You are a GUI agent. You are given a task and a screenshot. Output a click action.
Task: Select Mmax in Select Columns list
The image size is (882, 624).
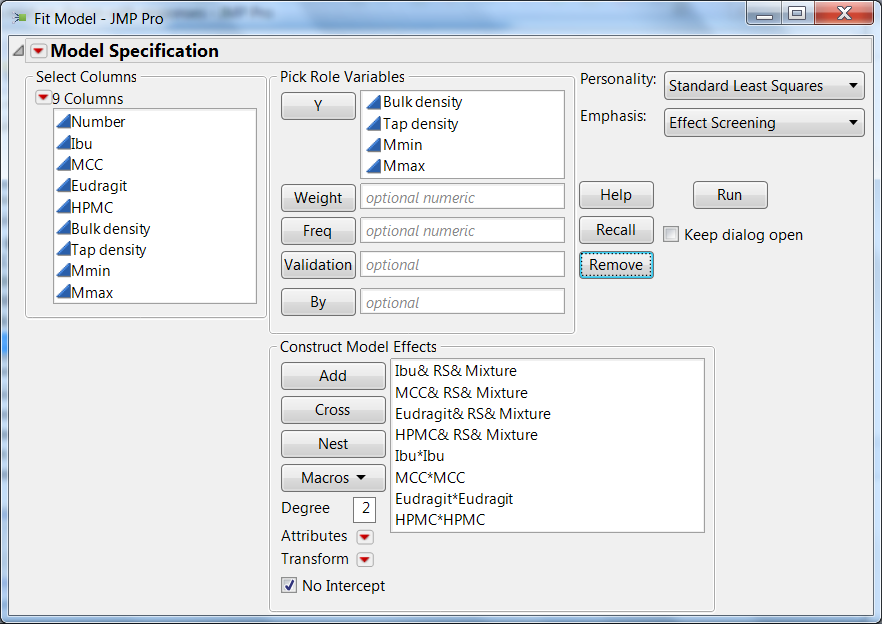click(x=155, y=293)
